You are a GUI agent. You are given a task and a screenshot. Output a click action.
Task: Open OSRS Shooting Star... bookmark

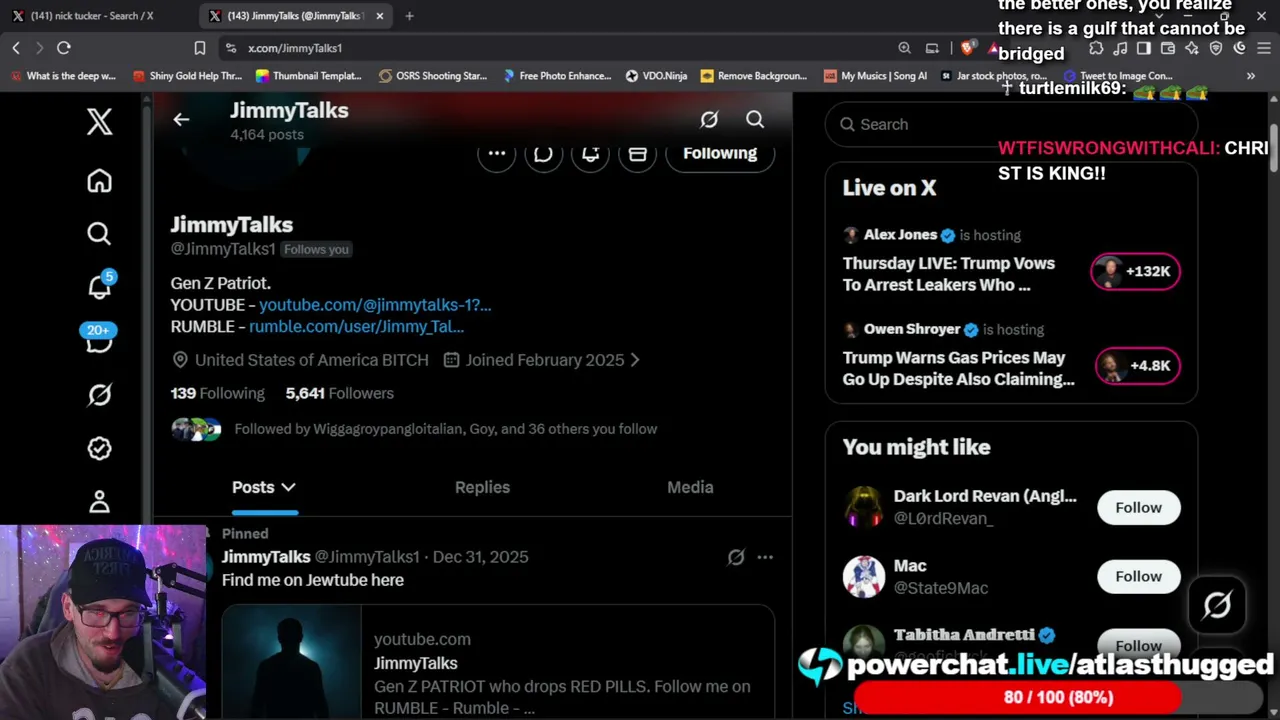tap(433, 76)
